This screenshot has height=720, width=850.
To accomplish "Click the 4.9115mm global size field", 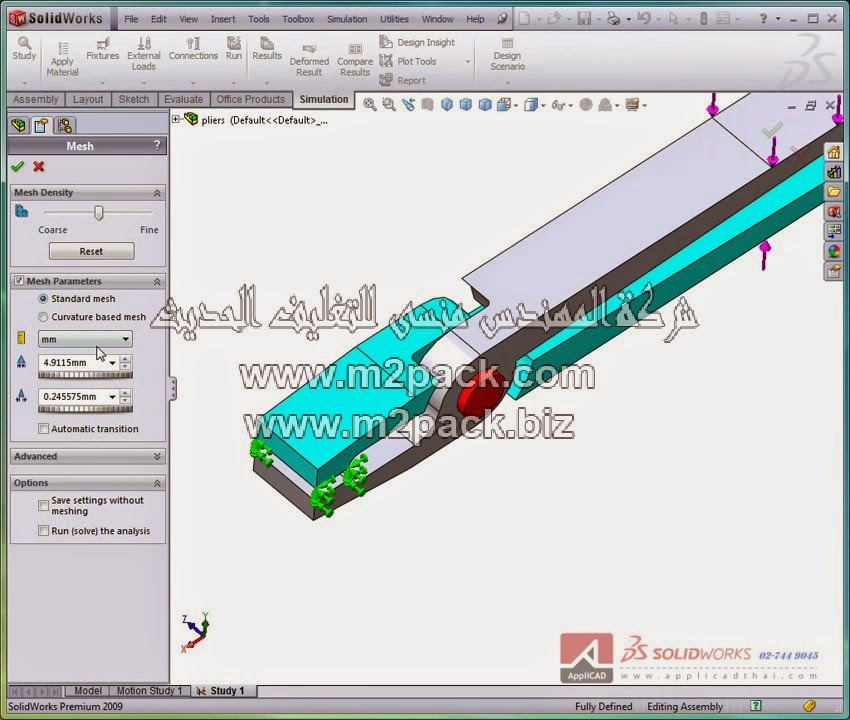I will (73, 363).
